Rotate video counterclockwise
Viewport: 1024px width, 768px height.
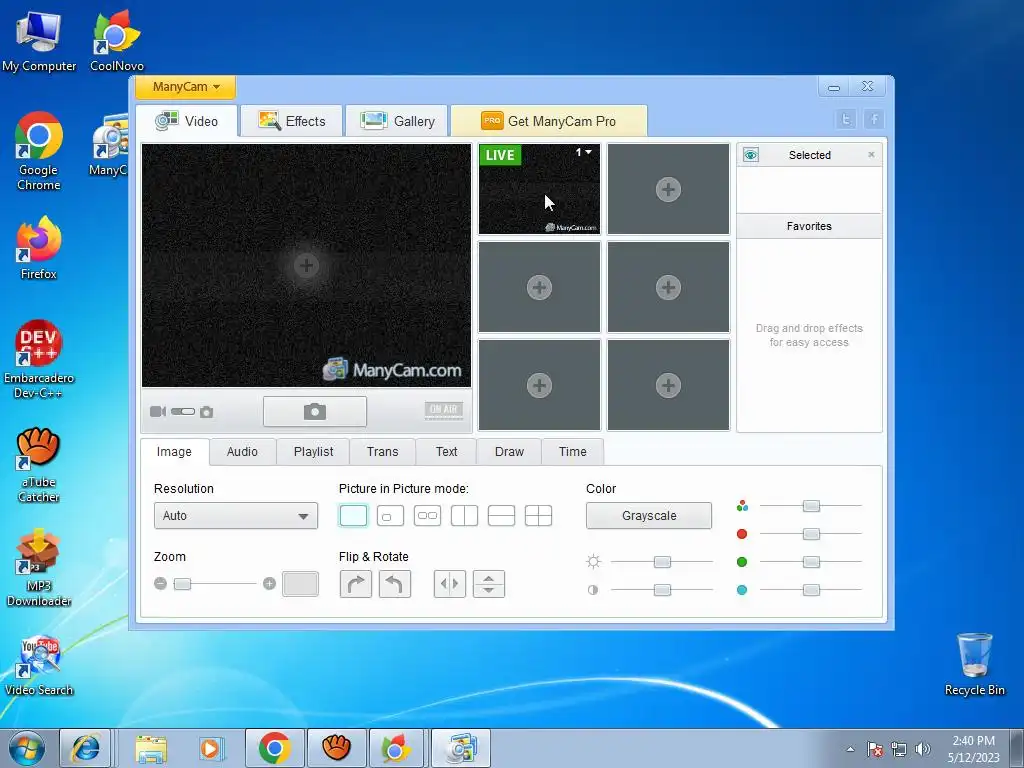(394, 584)
